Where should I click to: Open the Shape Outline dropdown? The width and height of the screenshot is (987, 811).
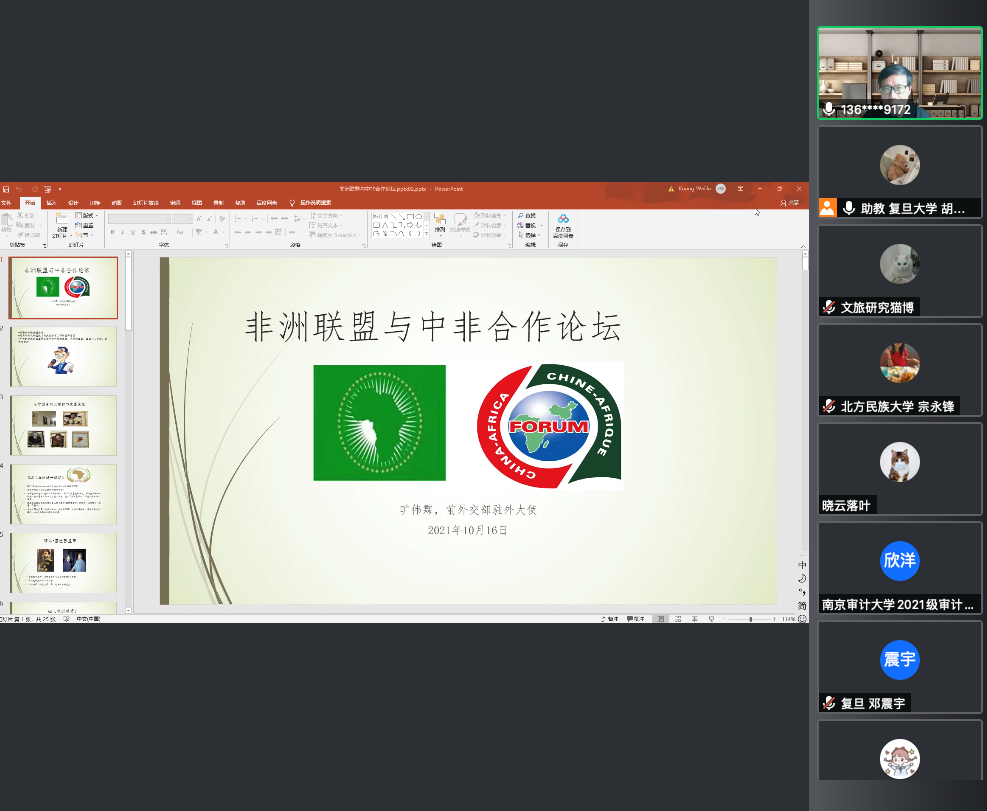490,225
